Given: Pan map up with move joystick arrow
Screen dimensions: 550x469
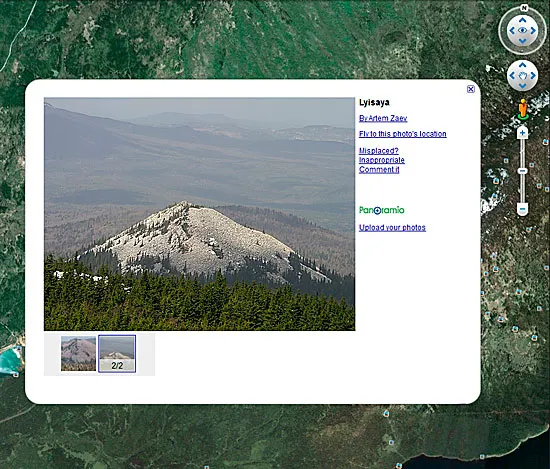Looking at the screenshot, I should (522, 65).
